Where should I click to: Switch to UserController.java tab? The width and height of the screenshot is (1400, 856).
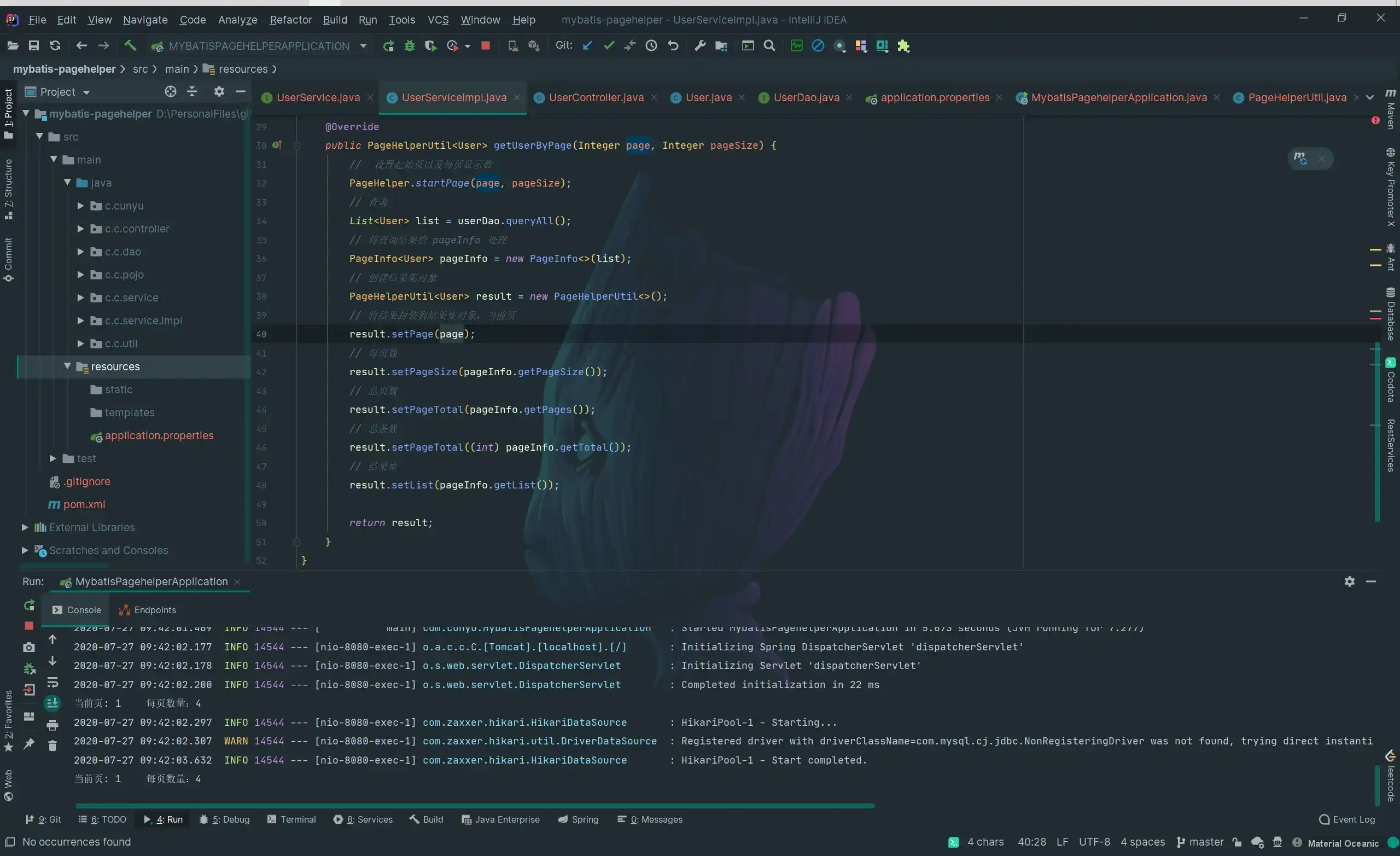(596, 98)
